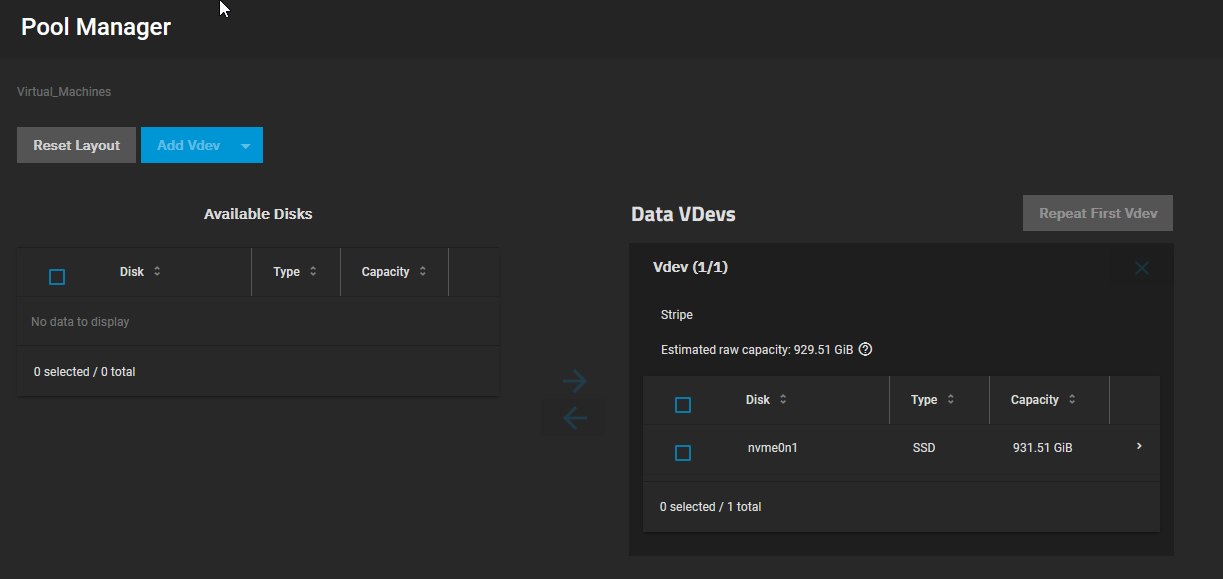Move disks back with the left arrow icon
Image resolution: width=1223 pixels, height=579 pixels.
pos(574,418)
